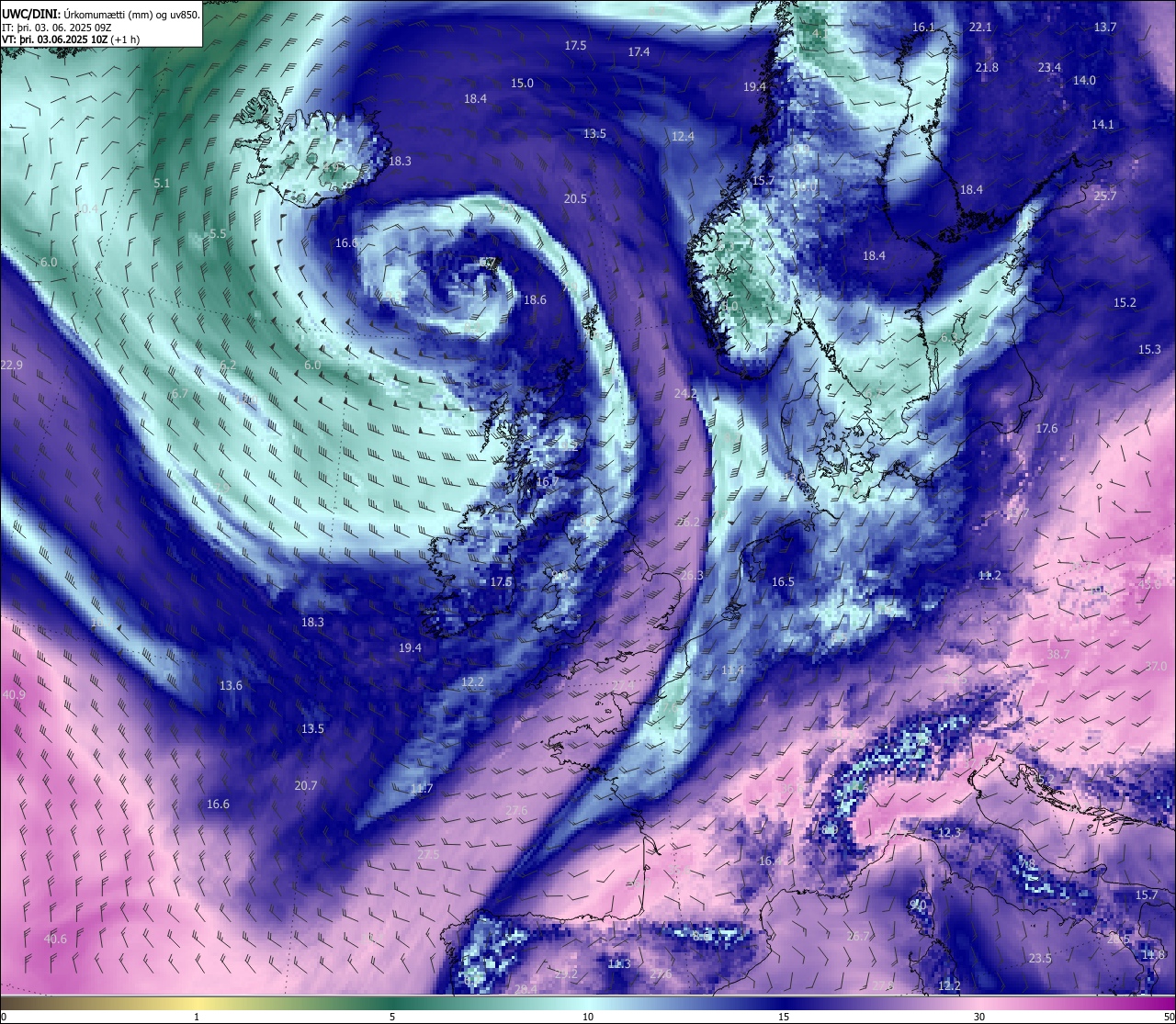Select the 11.7 value label
The height and width of the screenshot is (1024, 1176).
point(422,788)
